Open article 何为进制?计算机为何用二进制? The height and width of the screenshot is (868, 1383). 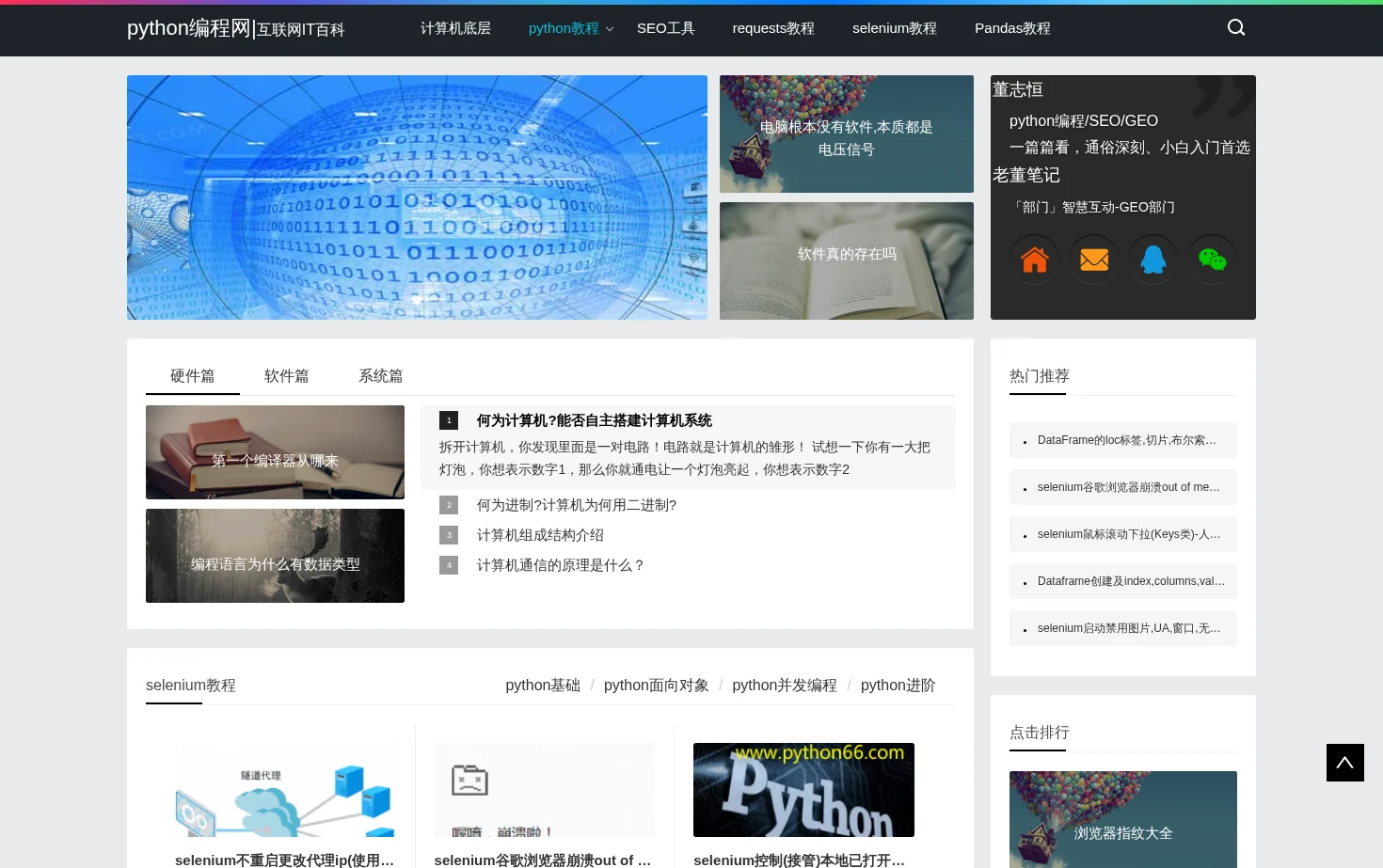point(577,505)
